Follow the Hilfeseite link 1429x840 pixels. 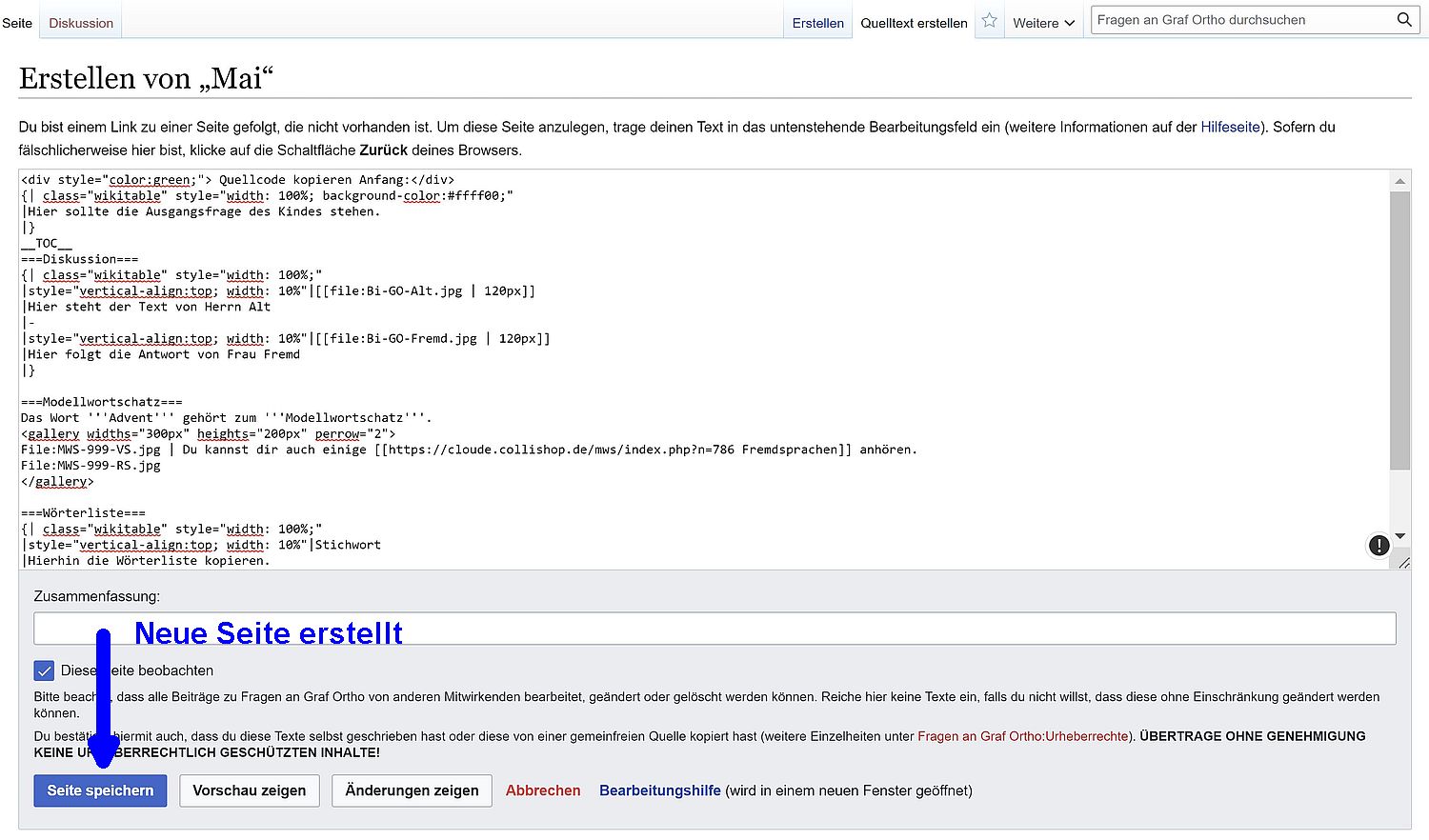1230,127
